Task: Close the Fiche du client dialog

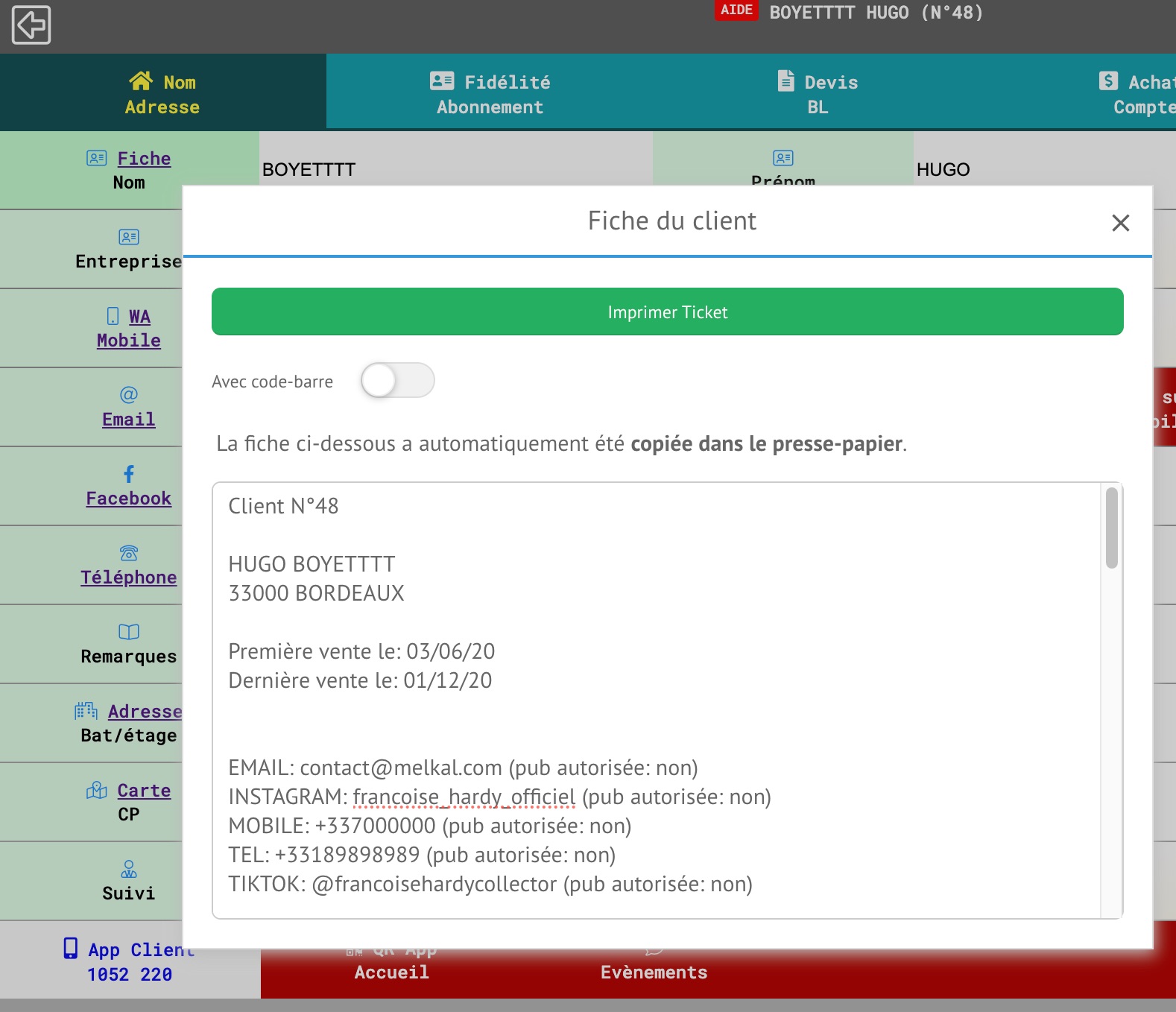Action: point(1120,223)
